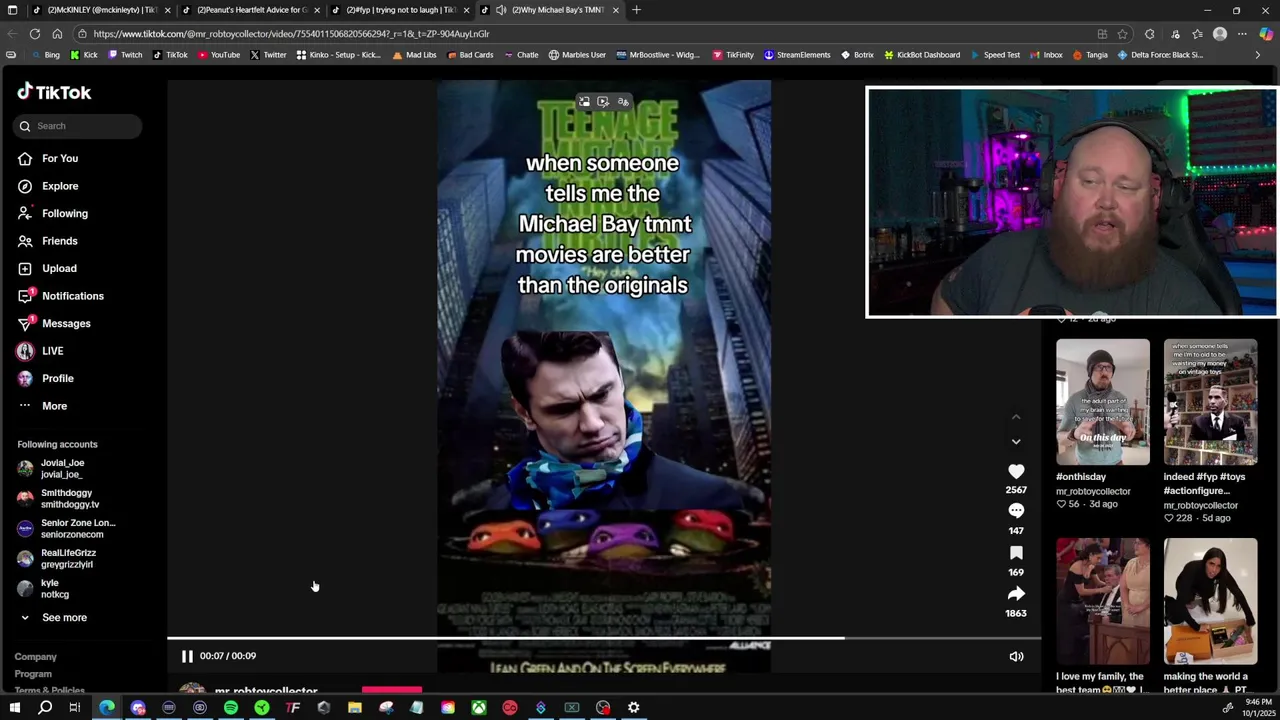Open 'making the world a better place' thumbnail
The width and height of the screenshot is (1280, 720).
1210,601
